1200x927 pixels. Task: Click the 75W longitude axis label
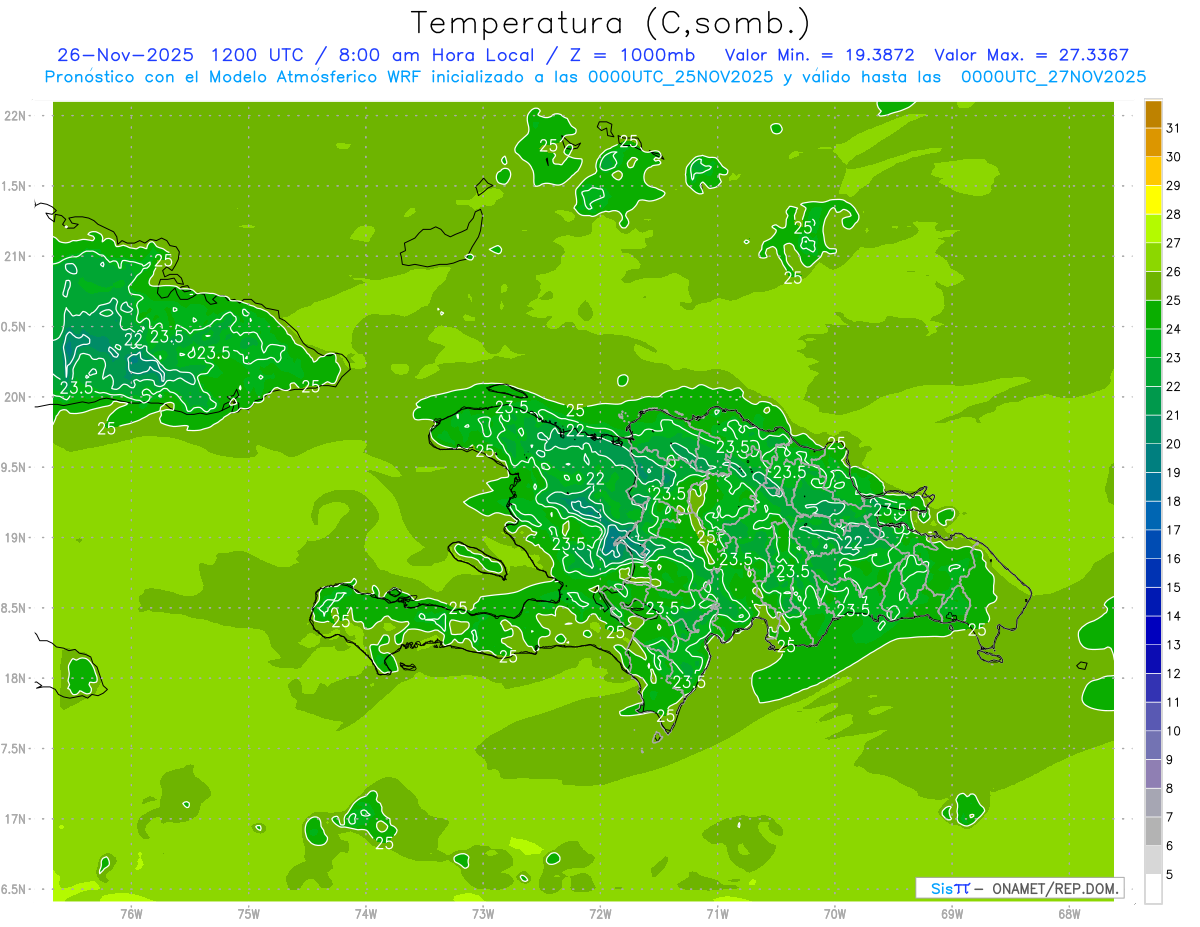pos(249,913)
